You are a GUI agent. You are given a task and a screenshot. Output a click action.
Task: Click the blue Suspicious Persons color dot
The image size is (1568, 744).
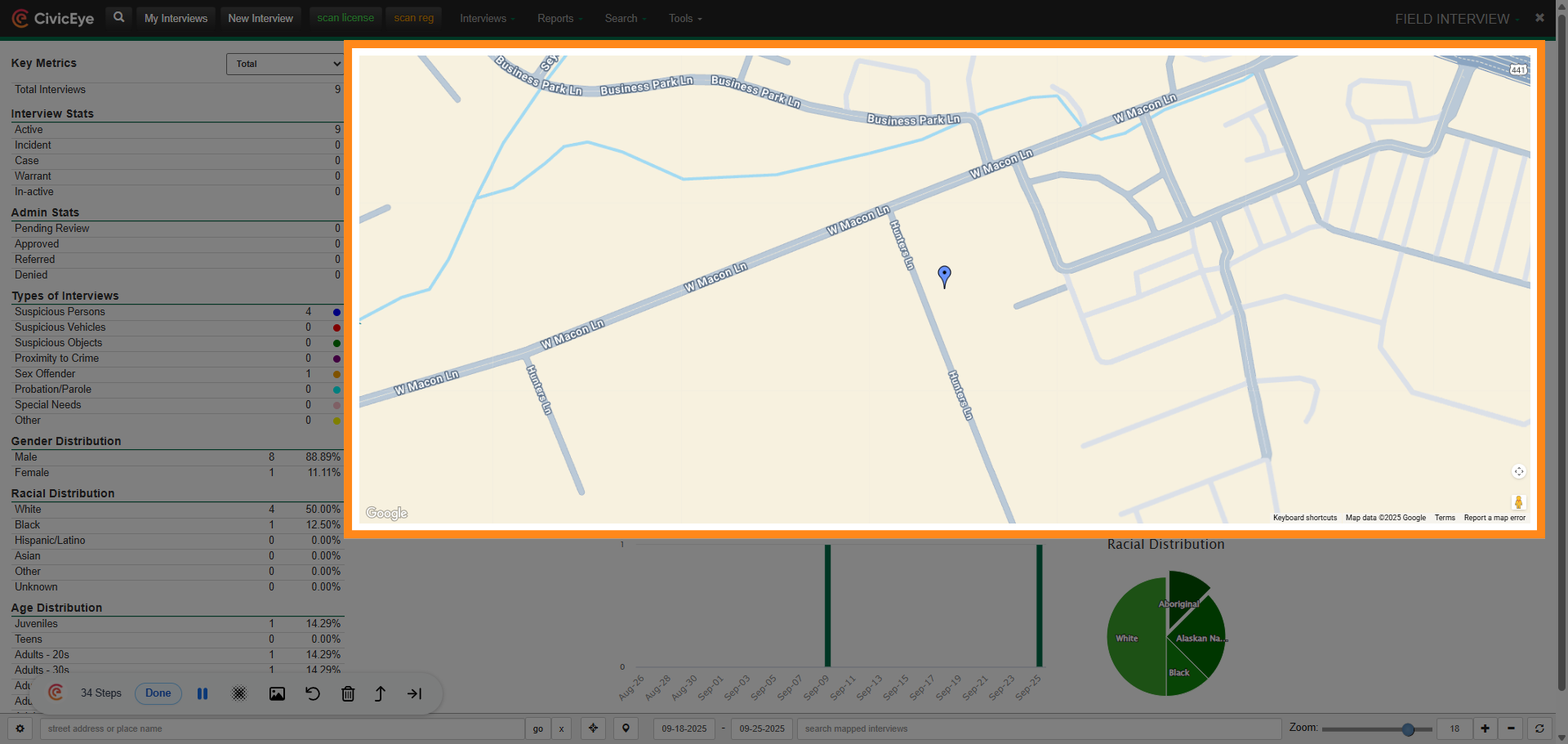(336, 312)
